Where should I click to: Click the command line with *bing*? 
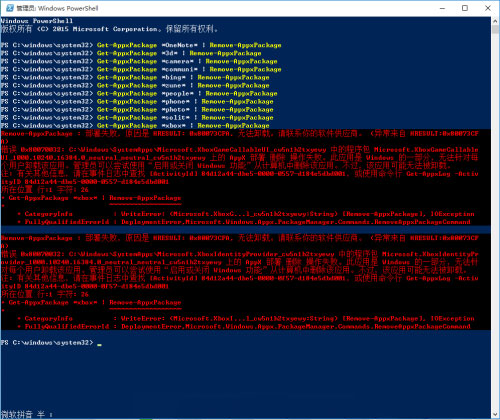(135, 77)
